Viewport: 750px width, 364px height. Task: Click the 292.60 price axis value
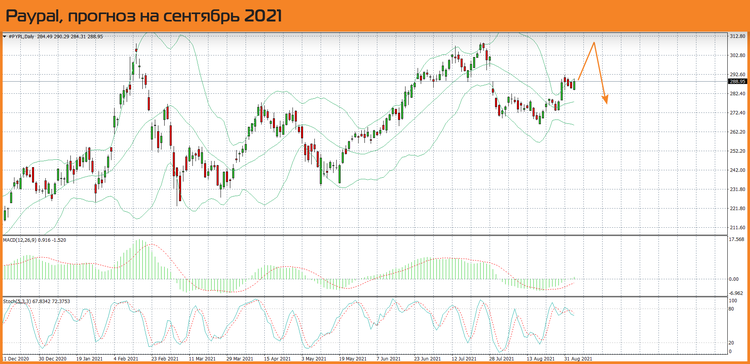(x=737, y=75)
